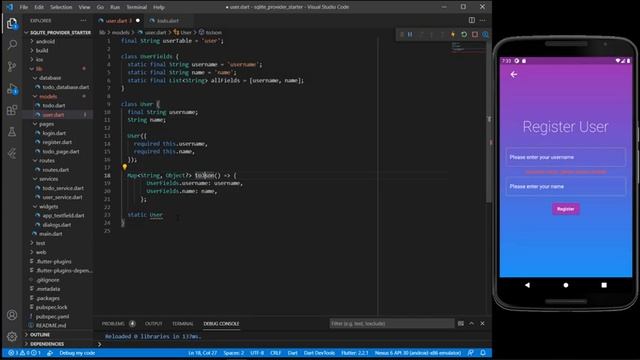Viewport: 640px width, 360px height.
Task: Switch to the TERMINAL panel tab
Action: pos(182,323)
